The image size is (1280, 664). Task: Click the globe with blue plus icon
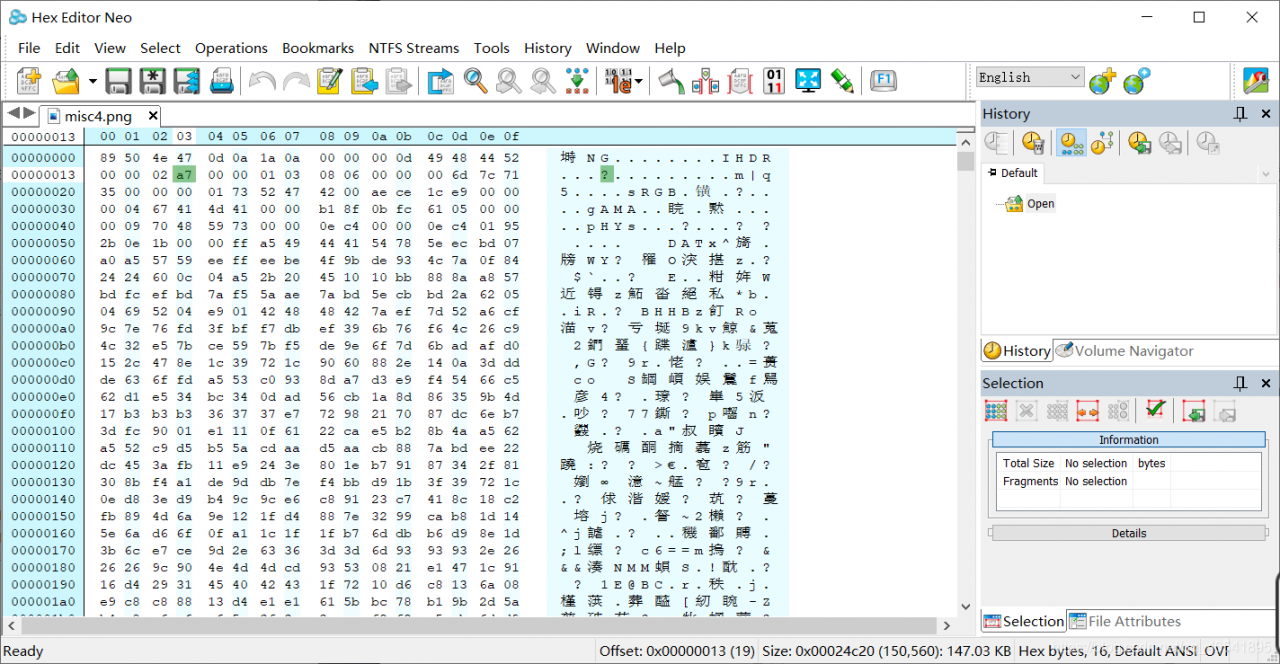(1137, 81)
